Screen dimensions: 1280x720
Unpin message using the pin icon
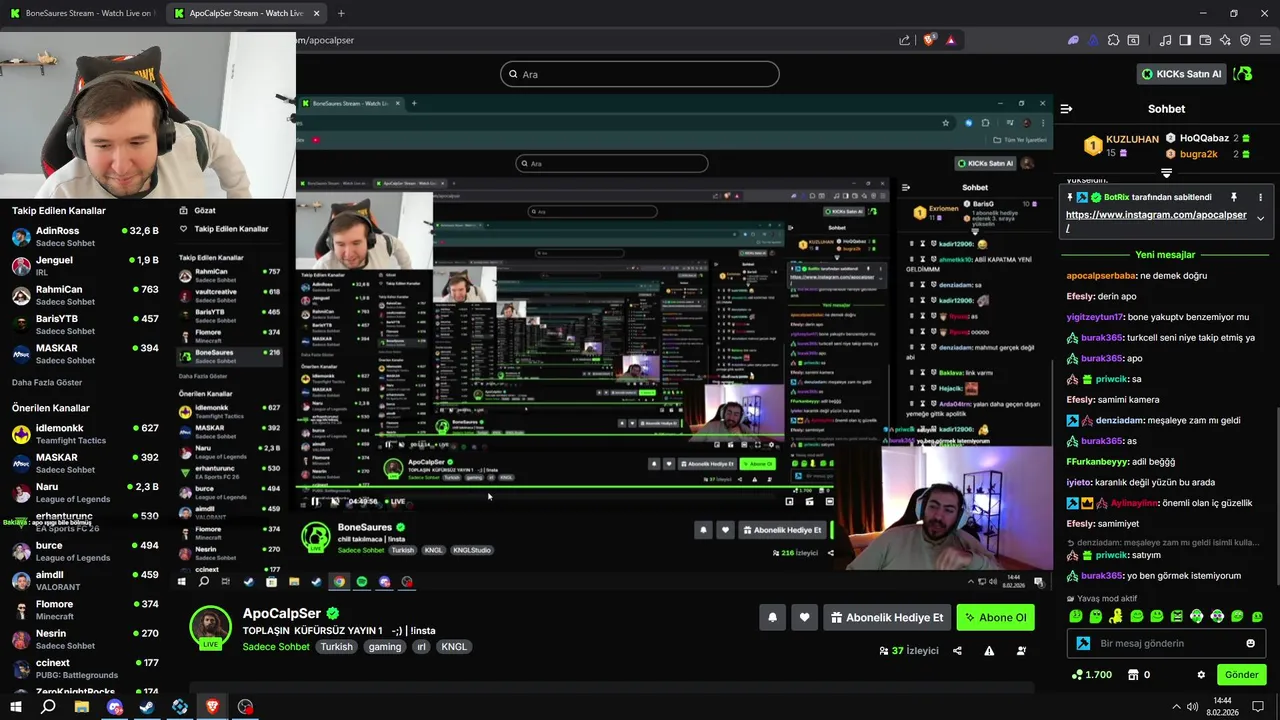click(x=1234, y=197)
